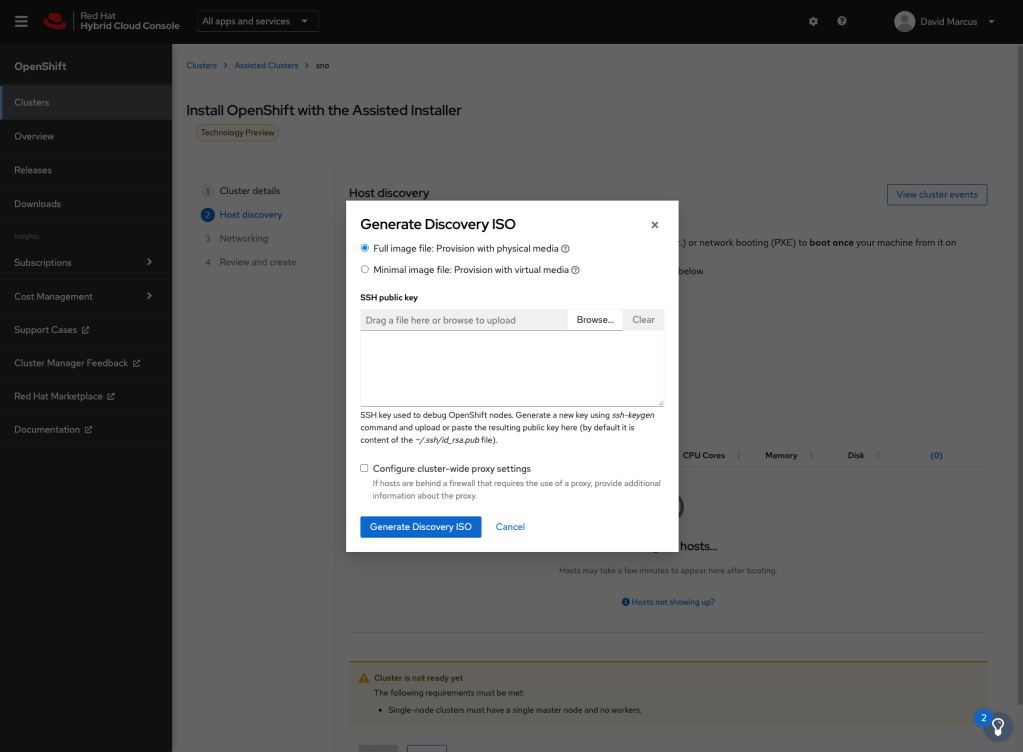This screenshot has width=1023, height=752.
Task: Select Minimal image file radio option
Action: [365, 270]
